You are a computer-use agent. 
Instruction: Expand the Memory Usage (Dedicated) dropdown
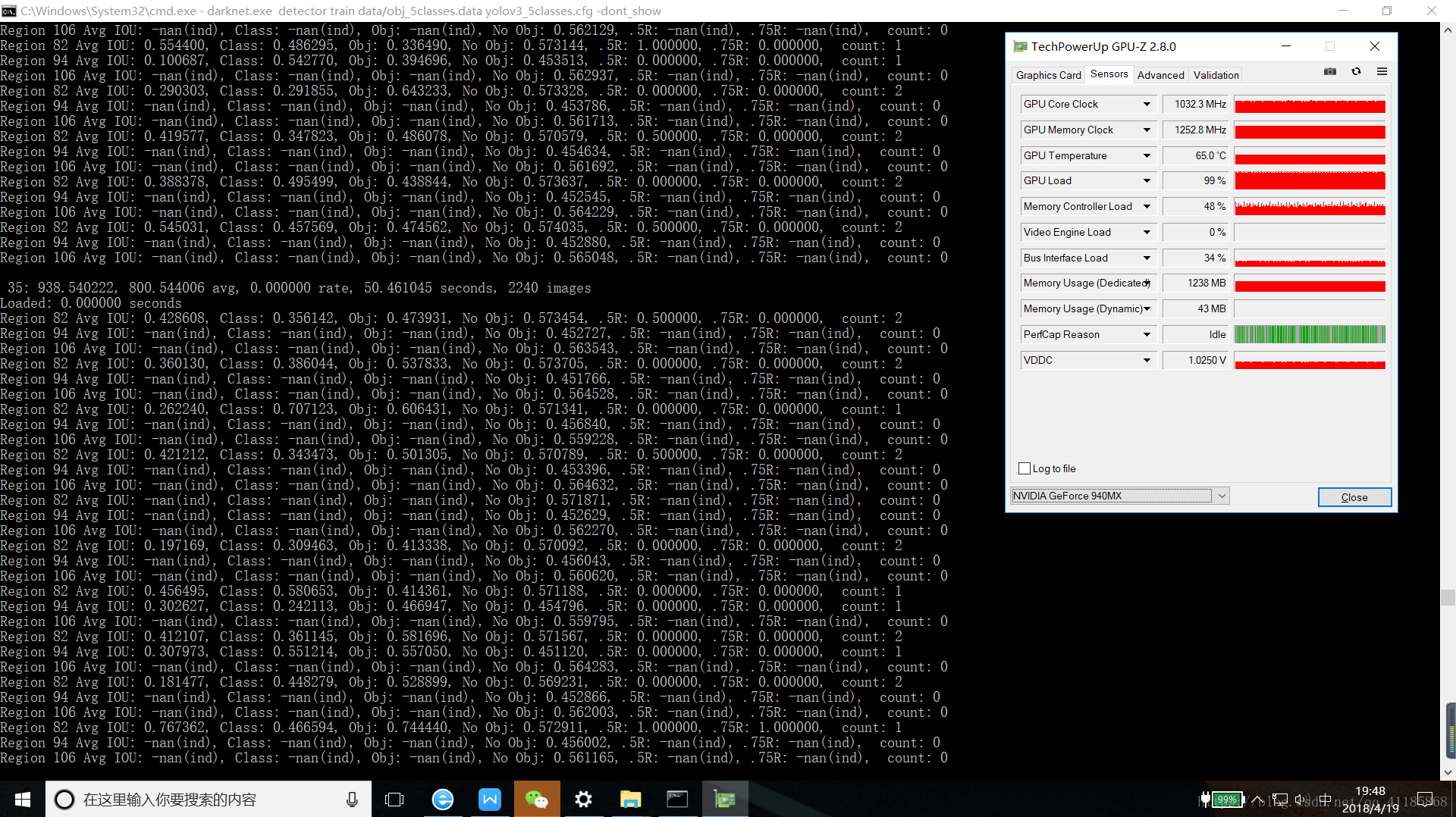click(1147, 283)
